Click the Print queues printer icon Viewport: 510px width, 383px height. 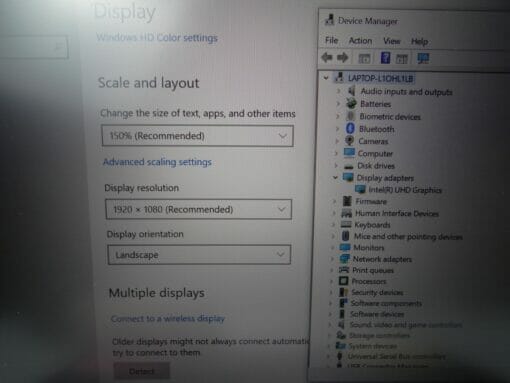coord(344,270)
